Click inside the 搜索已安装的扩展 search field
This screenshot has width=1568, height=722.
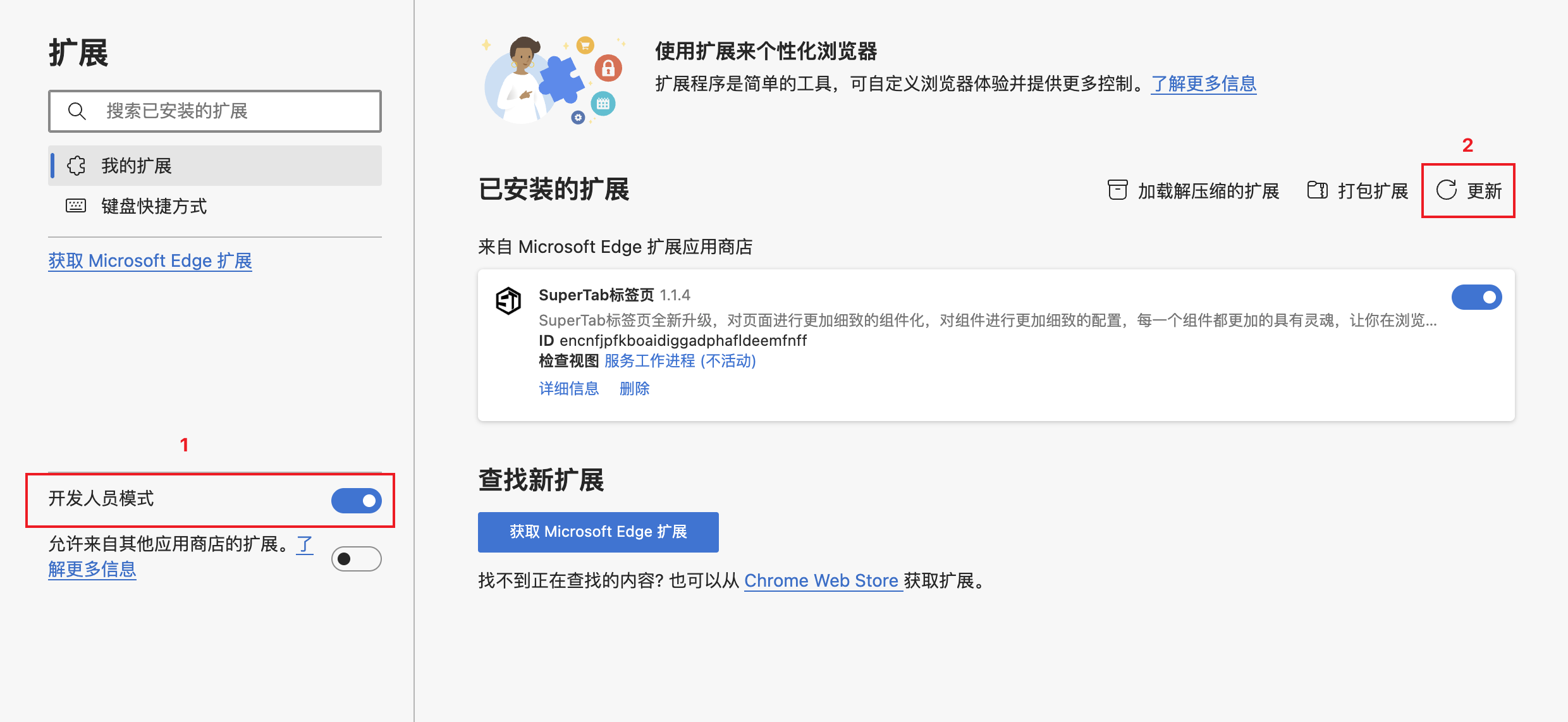[215, 111]
